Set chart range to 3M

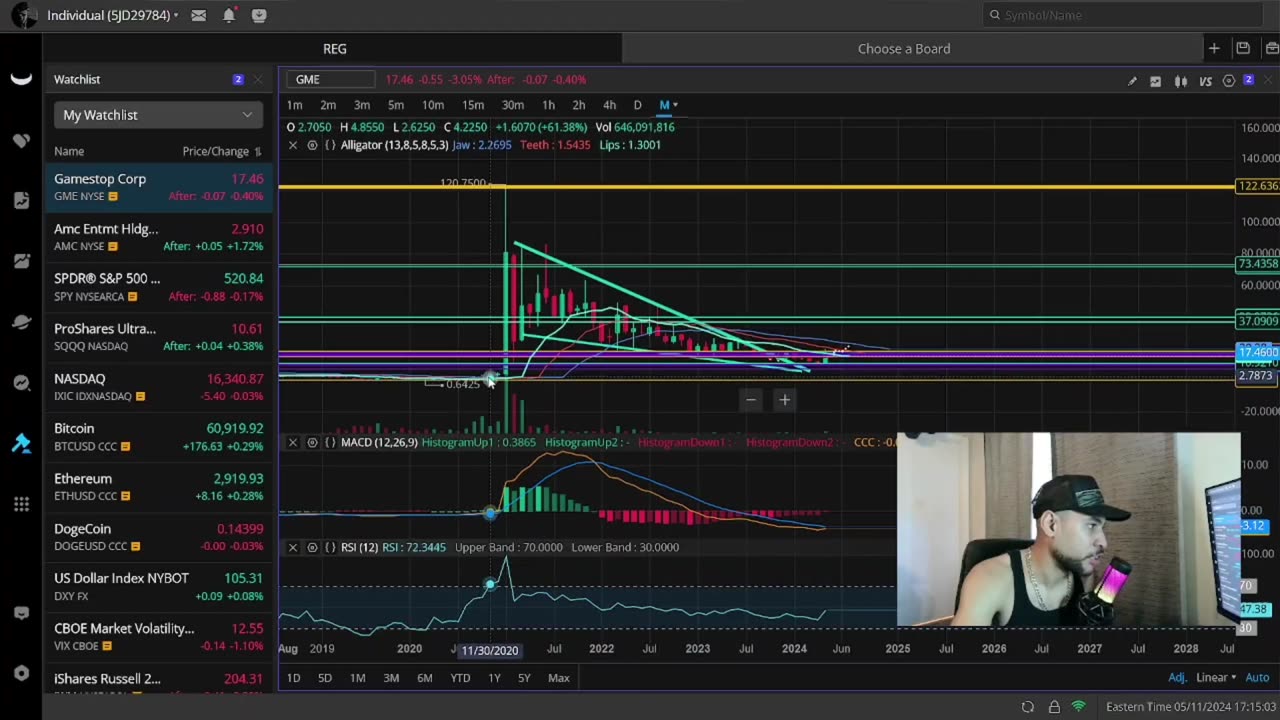click(391, 678)
